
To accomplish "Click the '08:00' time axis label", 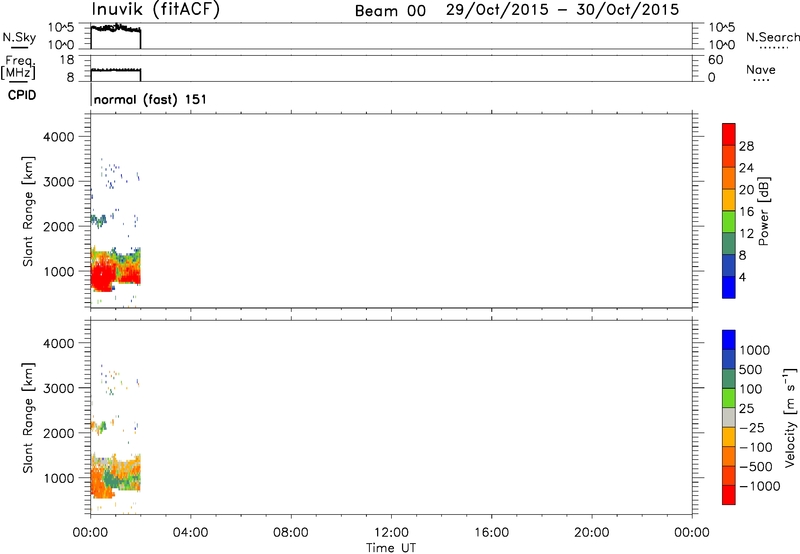I will click(290, 533).
